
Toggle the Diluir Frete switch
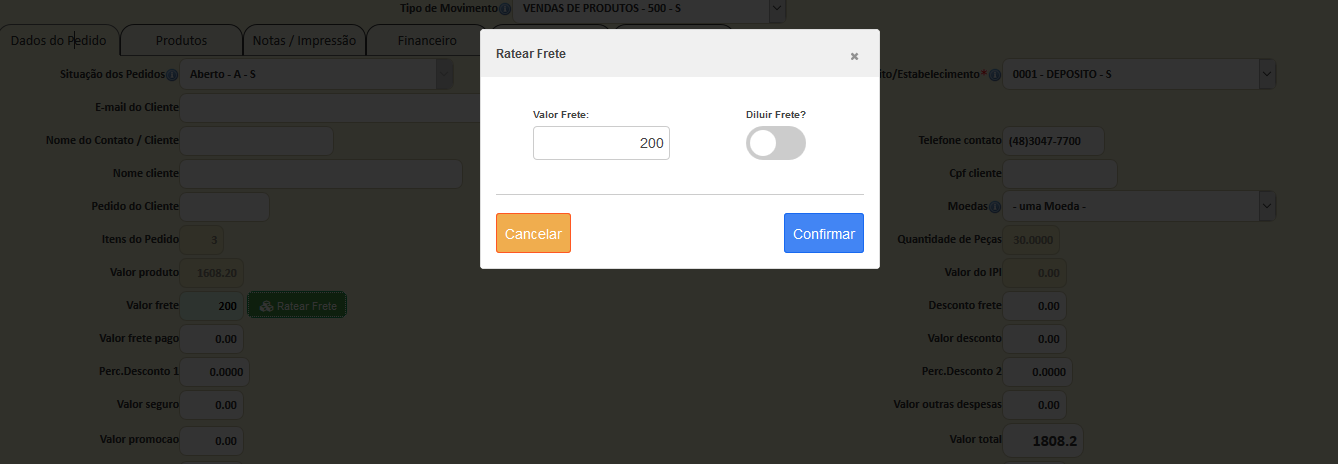point(776,143)
